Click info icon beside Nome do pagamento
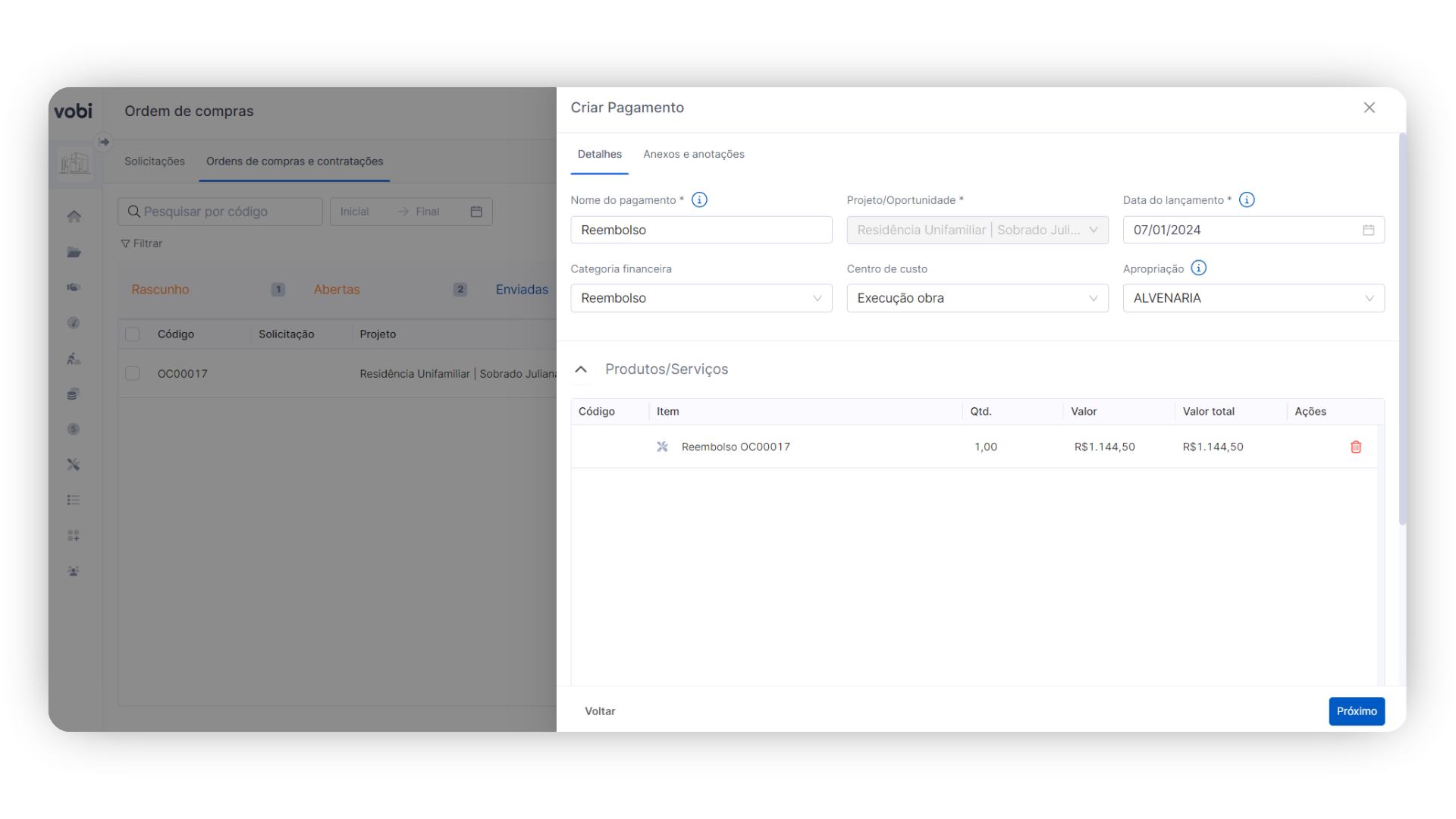1456x819 pixels. [x=699, y=200]
